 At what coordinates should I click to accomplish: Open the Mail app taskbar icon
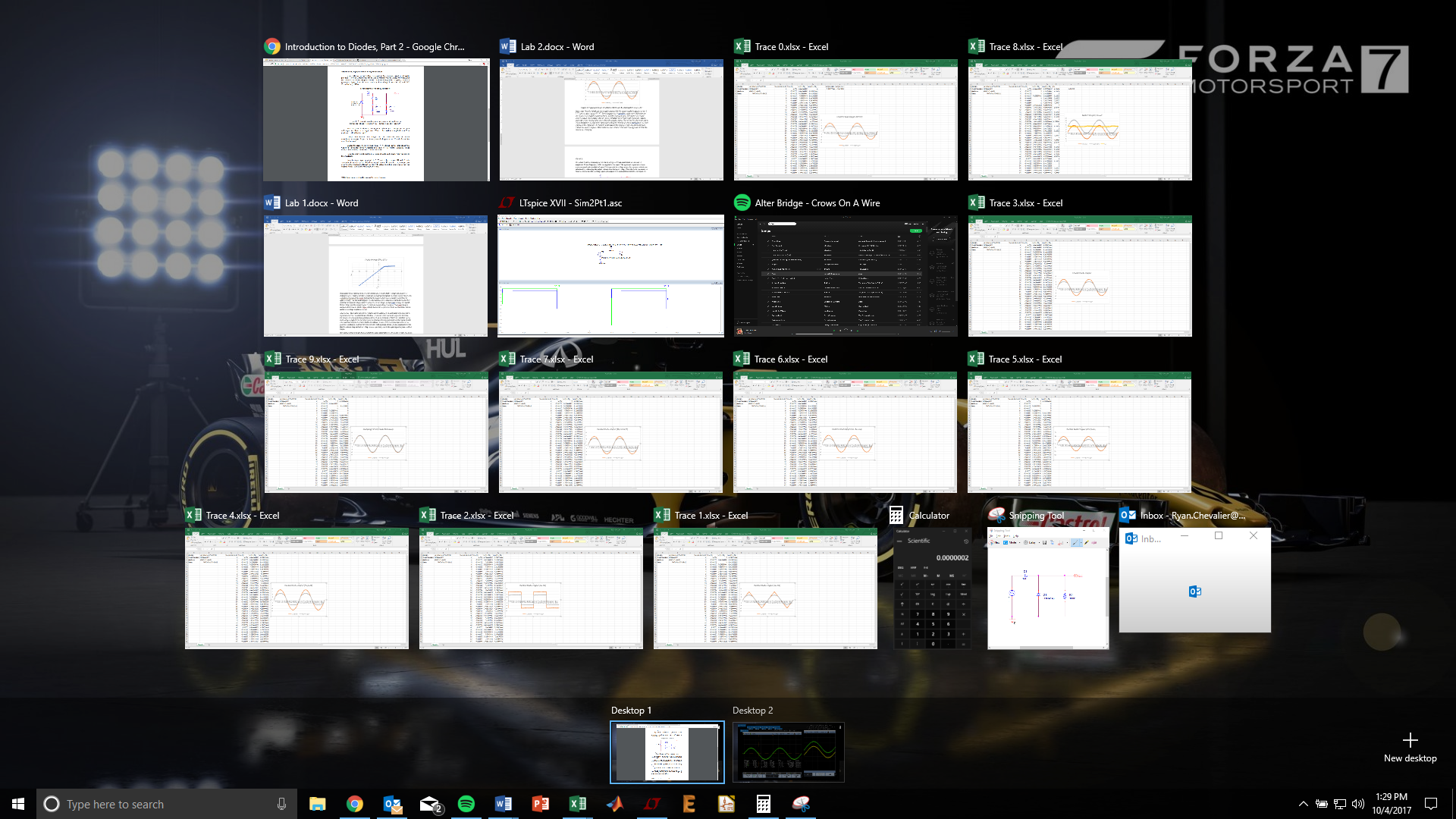pyautogui.click(x=429, y=804)
